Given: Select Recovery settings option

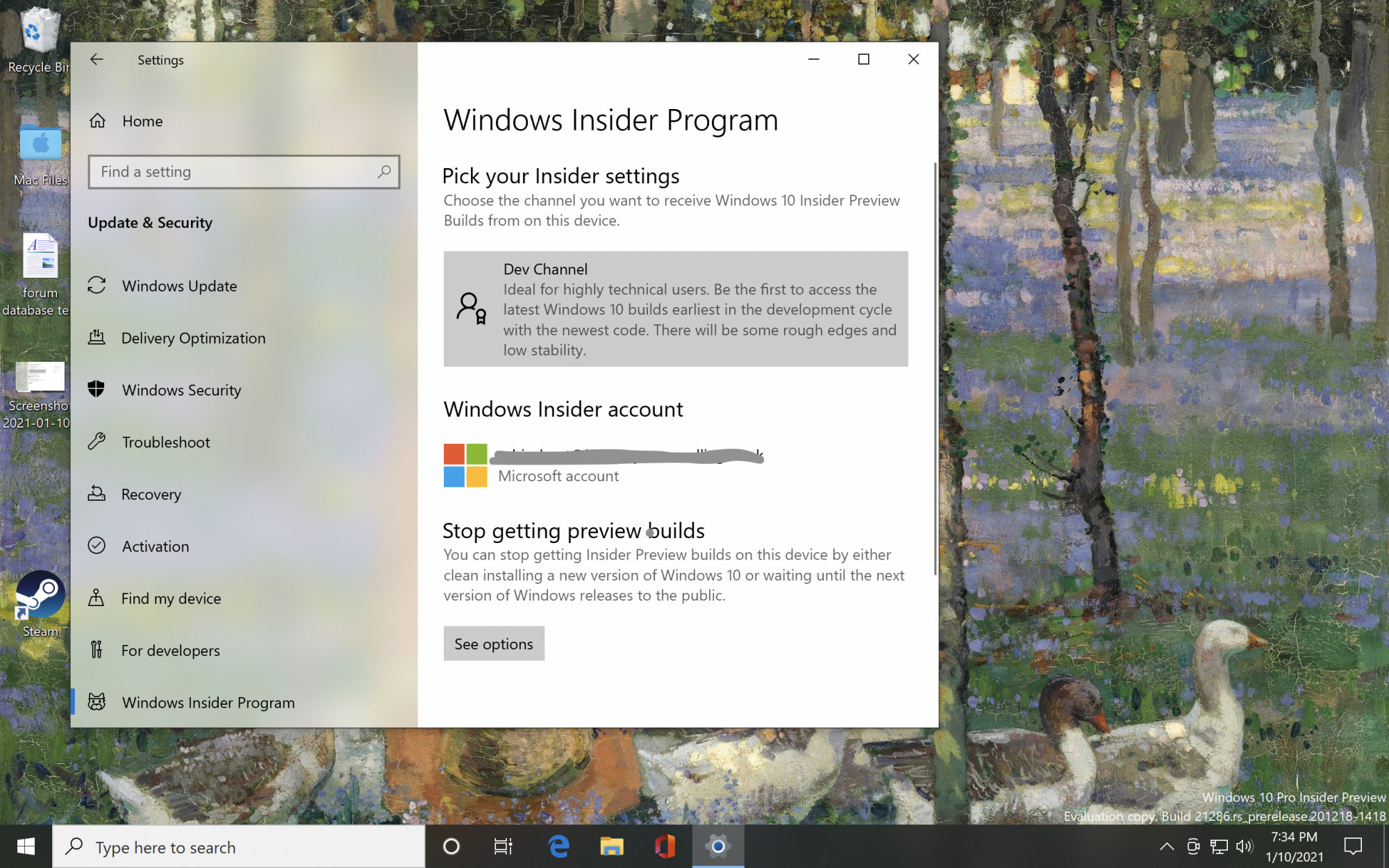Looking at the screenshot, I should coord(151,493).
